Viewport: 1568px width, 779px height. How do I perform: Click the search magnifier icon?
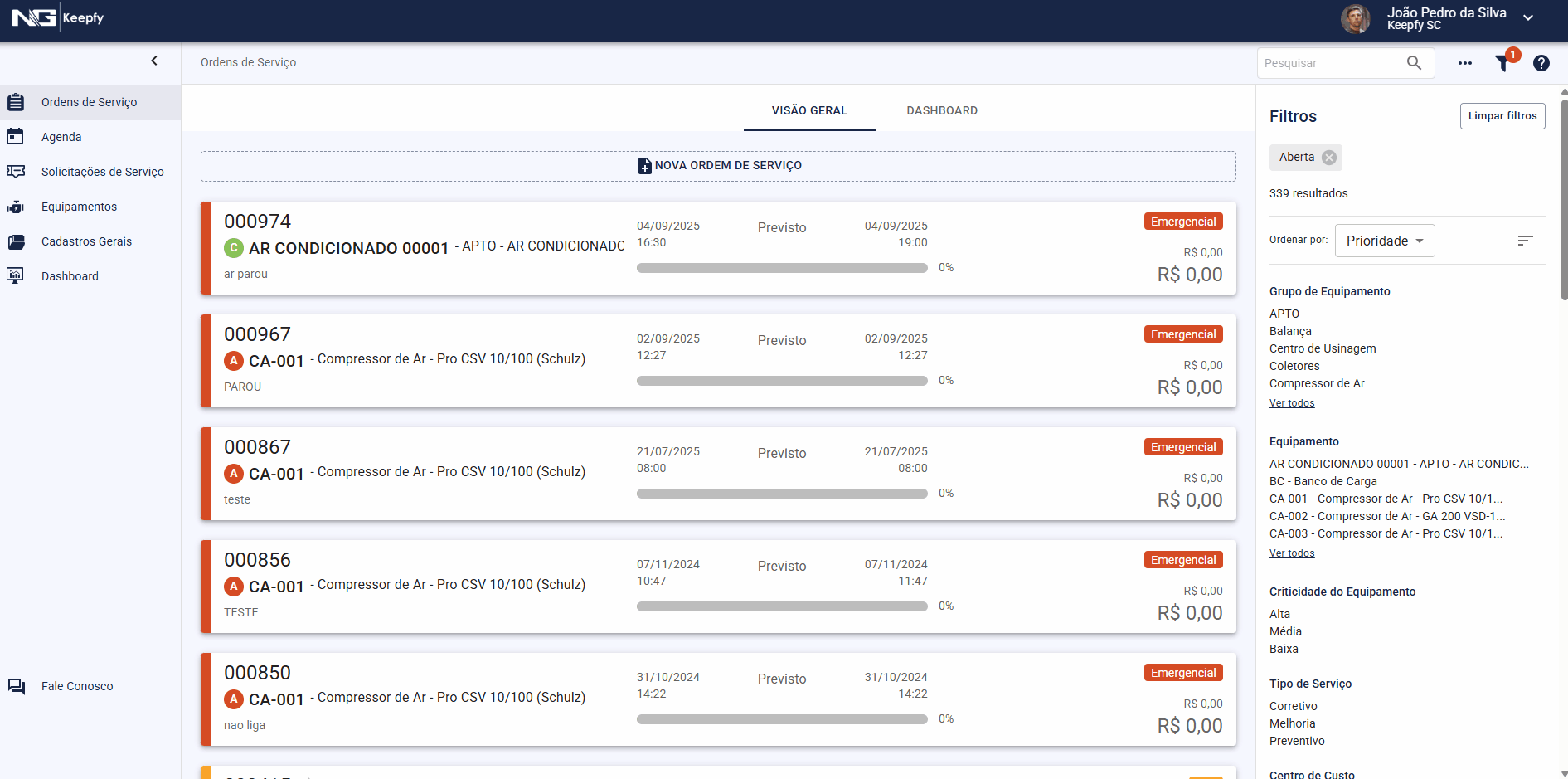click(x=1414, y=63)
